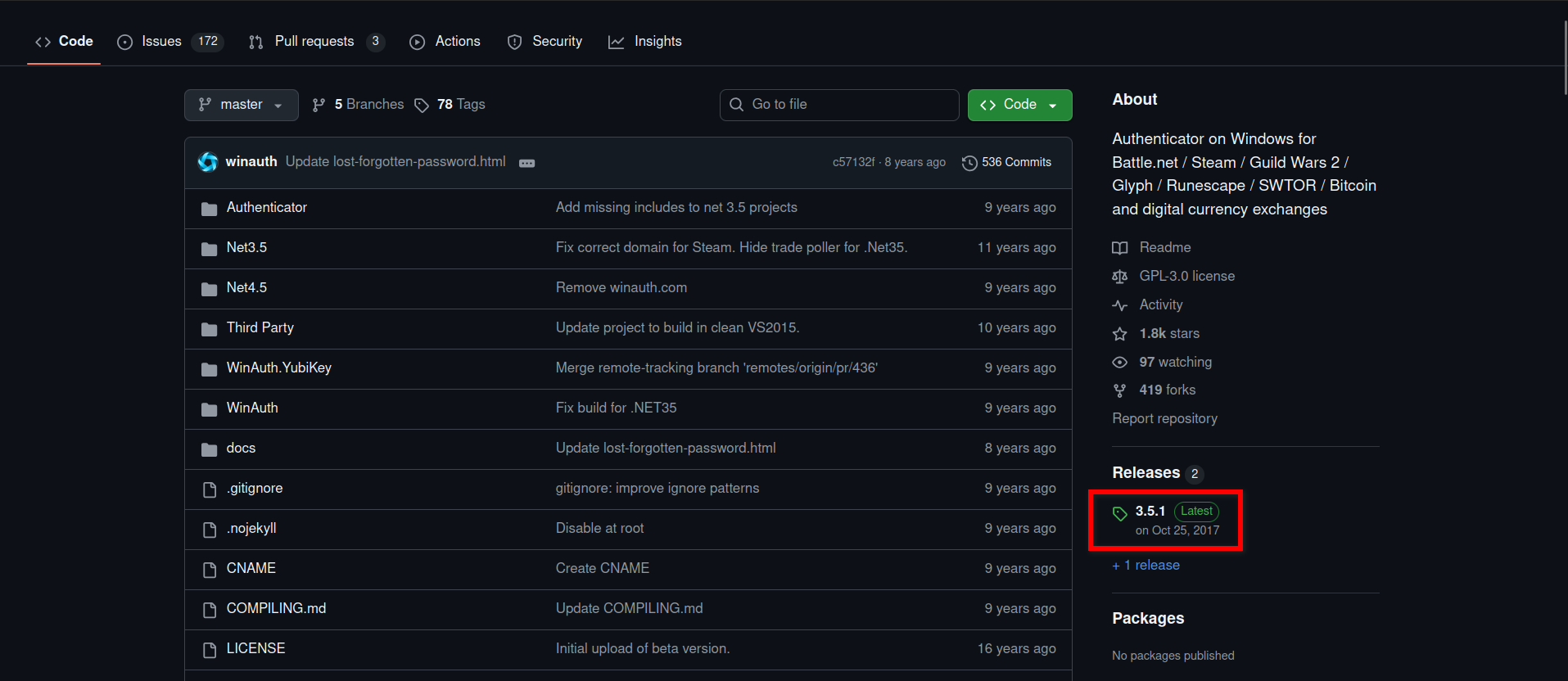Click the Go to file search field
Viewport: 1568px width, 681px height.
coord(839,105)
